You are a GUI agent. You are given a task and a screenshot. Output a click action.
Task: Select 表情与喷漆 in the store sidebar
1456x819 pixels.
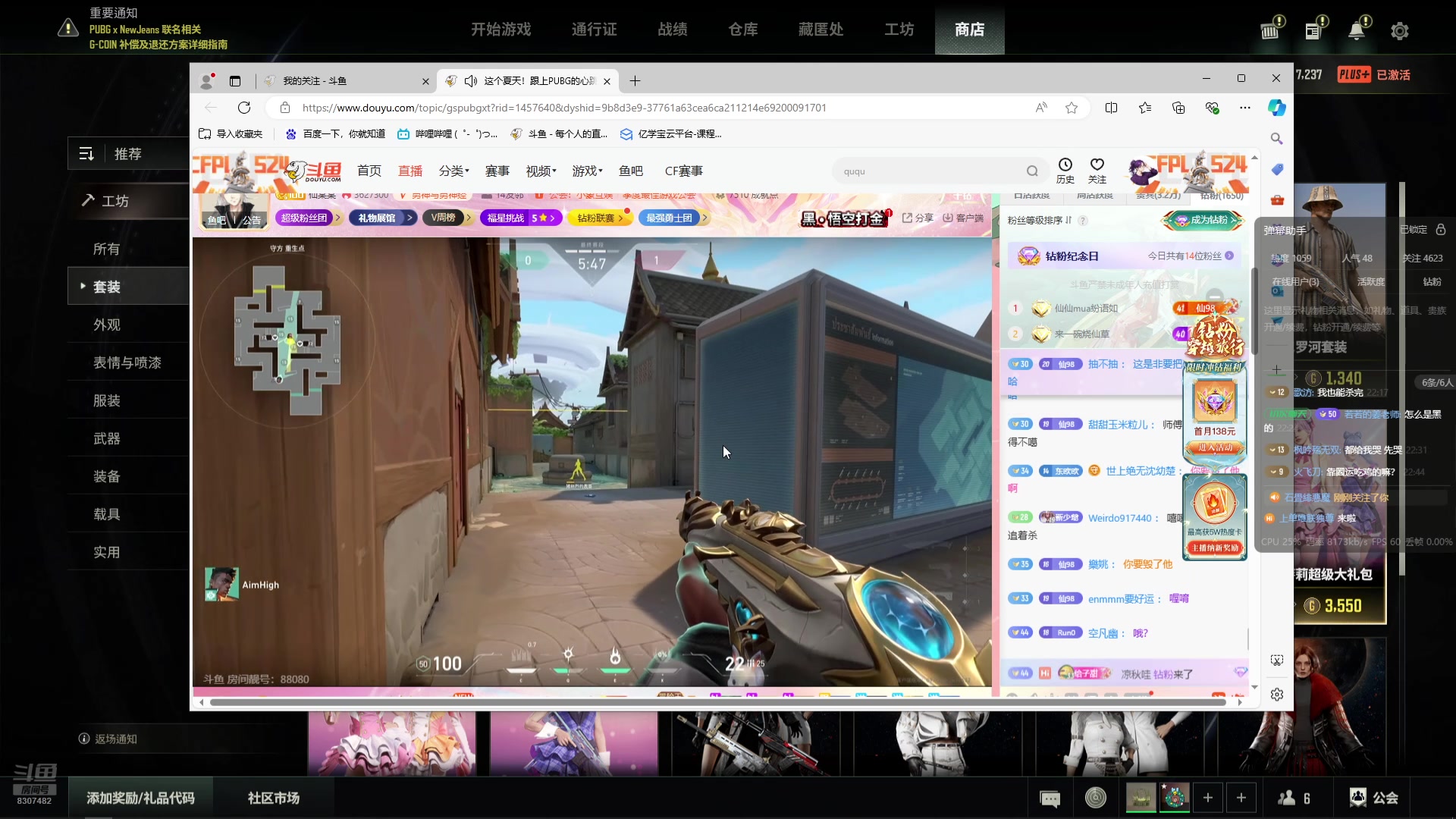coord(127,362)
